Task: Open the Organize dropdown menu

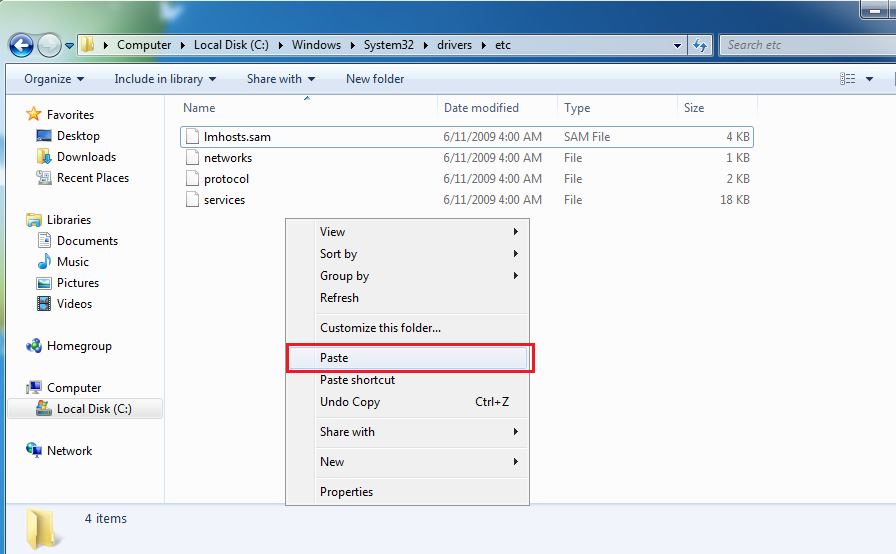Action: 54,79
